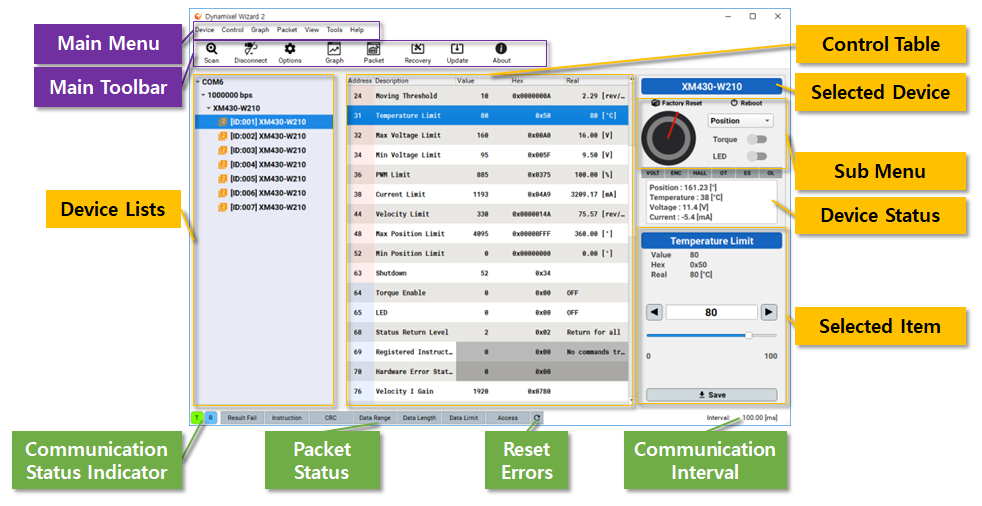Click the firmware Update toolbar icon

(457, 49)
